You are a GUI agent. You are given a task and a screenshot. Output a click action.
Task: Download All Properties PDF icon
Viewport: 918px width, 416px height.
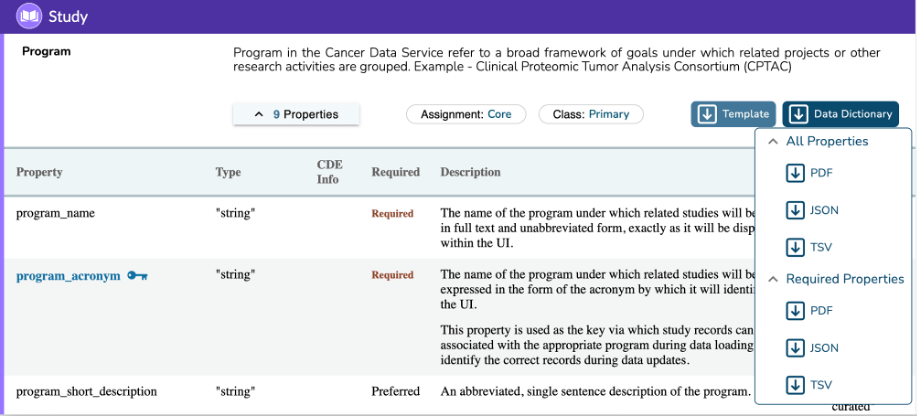(796, 173)
